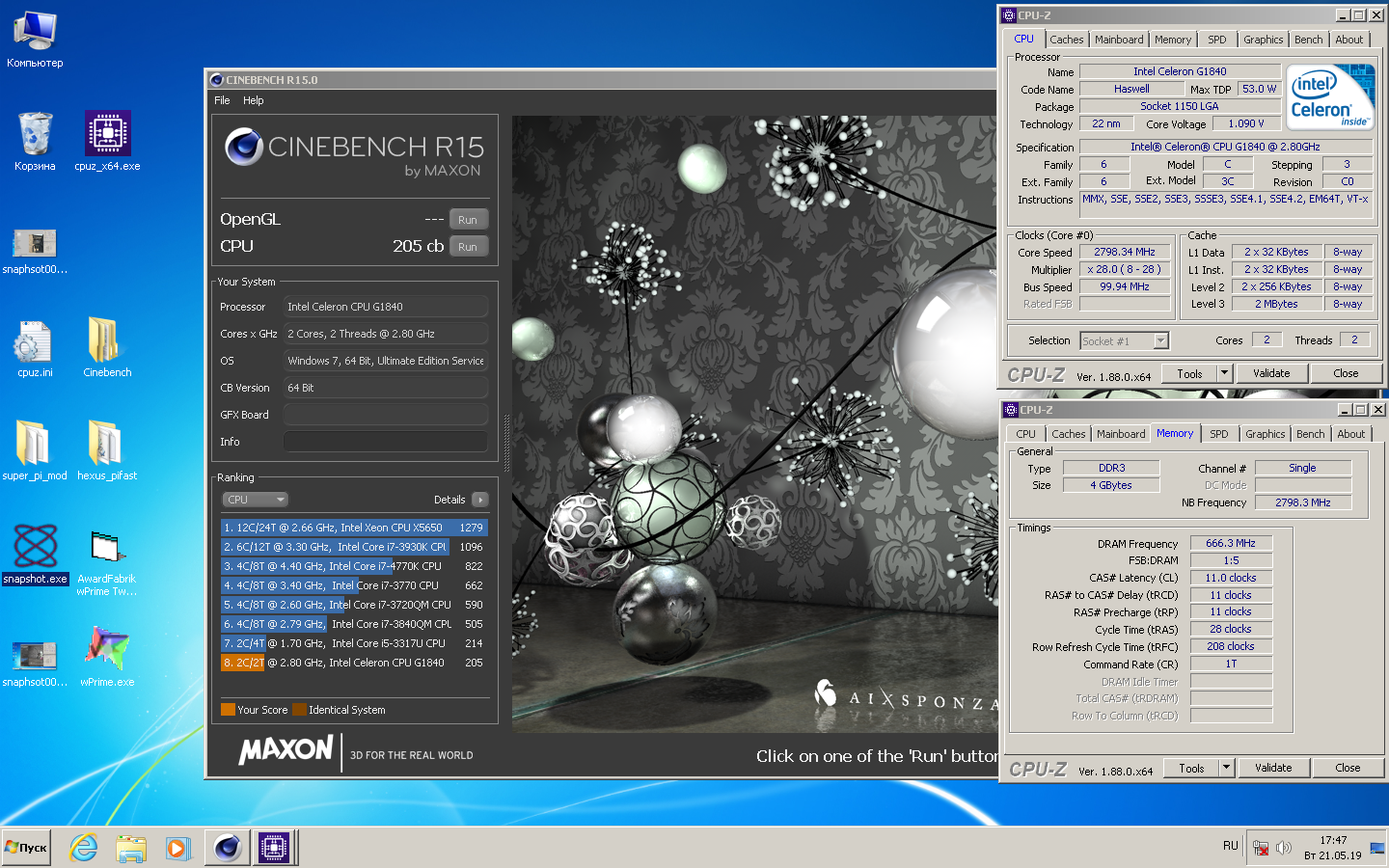The image size is (1389, 868).
Task: Run the OpenGL benchmark
Action: coord(468,220)
